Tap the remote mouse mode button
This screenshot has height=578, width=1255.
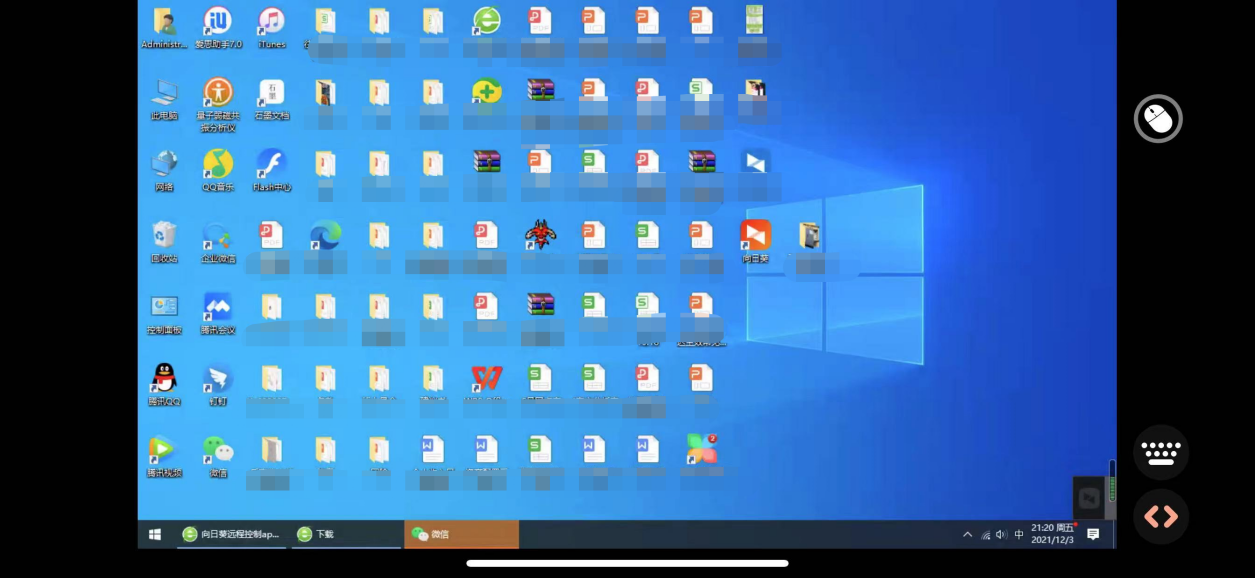pyautogui.click(x=1158, y=119)
